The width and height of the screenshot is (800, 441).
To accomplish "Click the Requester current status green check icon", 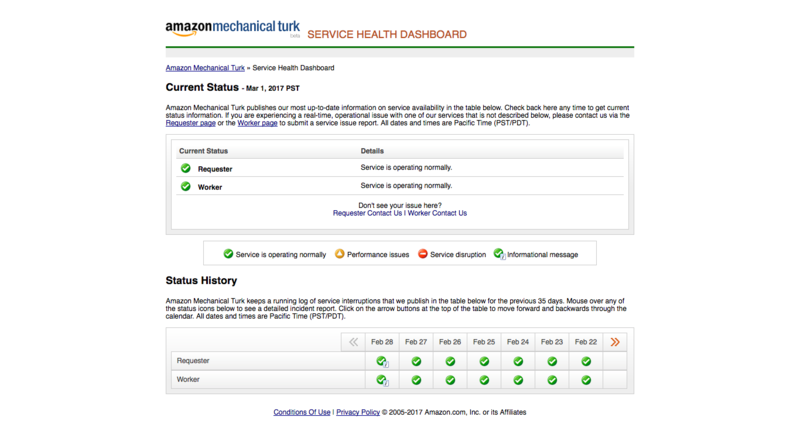I will pyautogui.click(x=186, y=168).
